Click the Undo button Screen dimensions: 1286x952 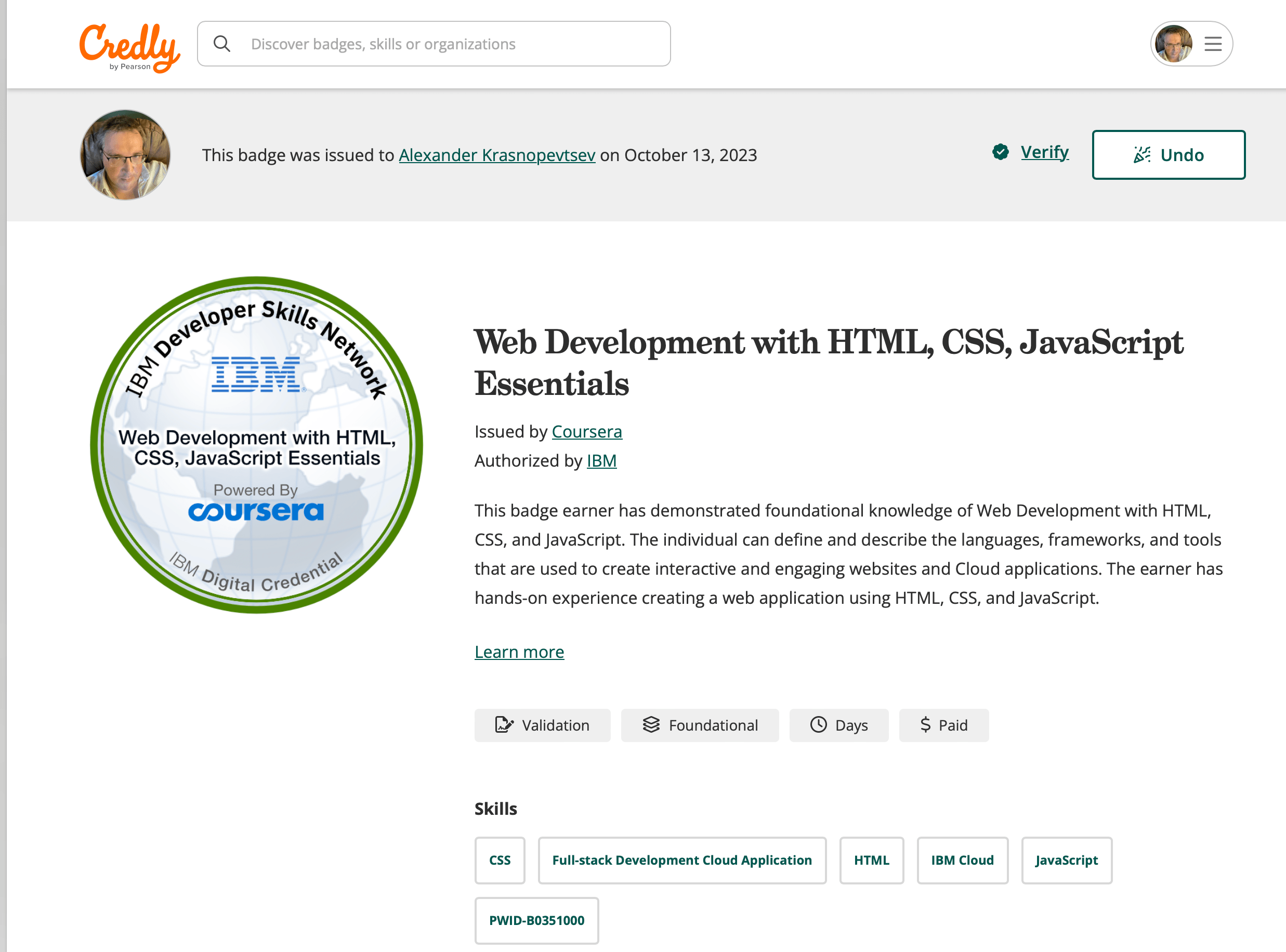(1169, 155)
